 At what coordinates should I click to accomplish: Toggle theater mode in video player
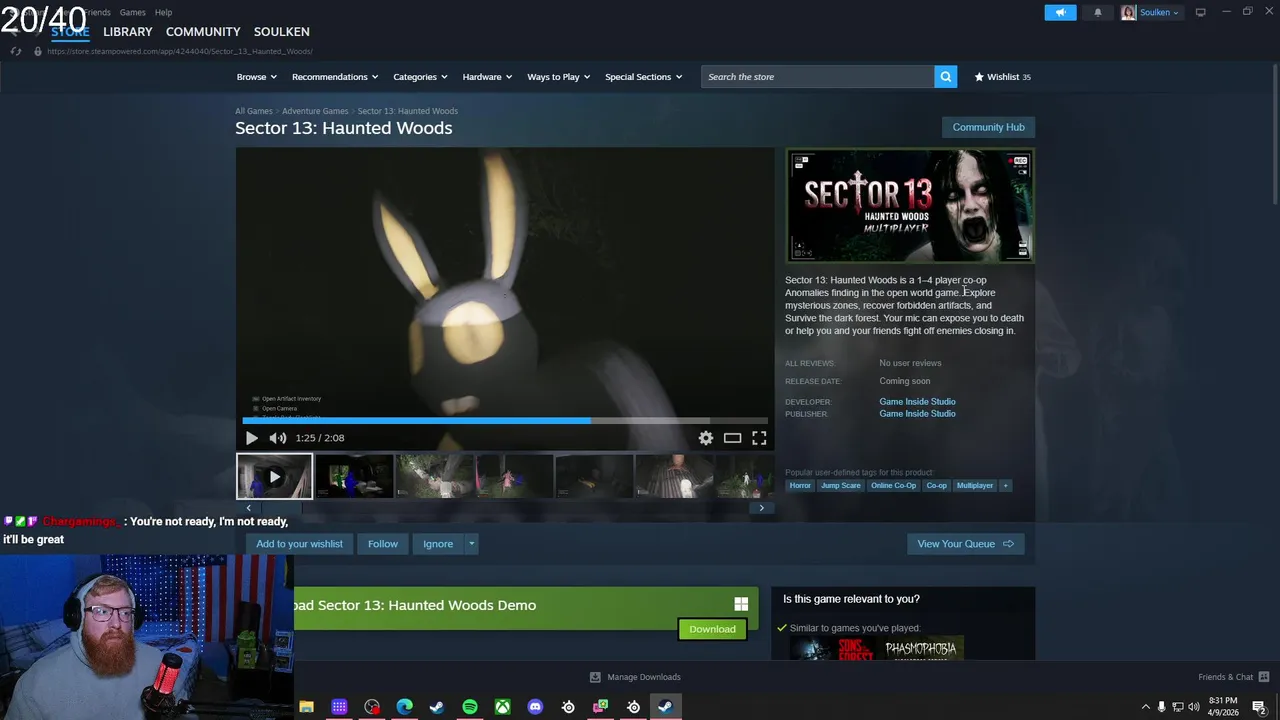pos(732,438)
